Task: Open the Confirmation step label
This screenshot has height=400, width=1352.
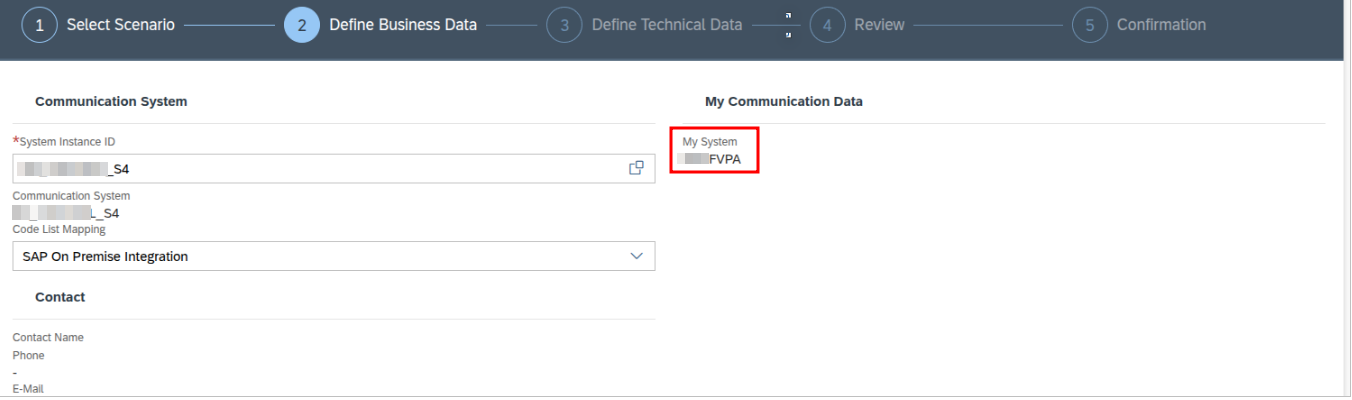Action: [1161, 25]
